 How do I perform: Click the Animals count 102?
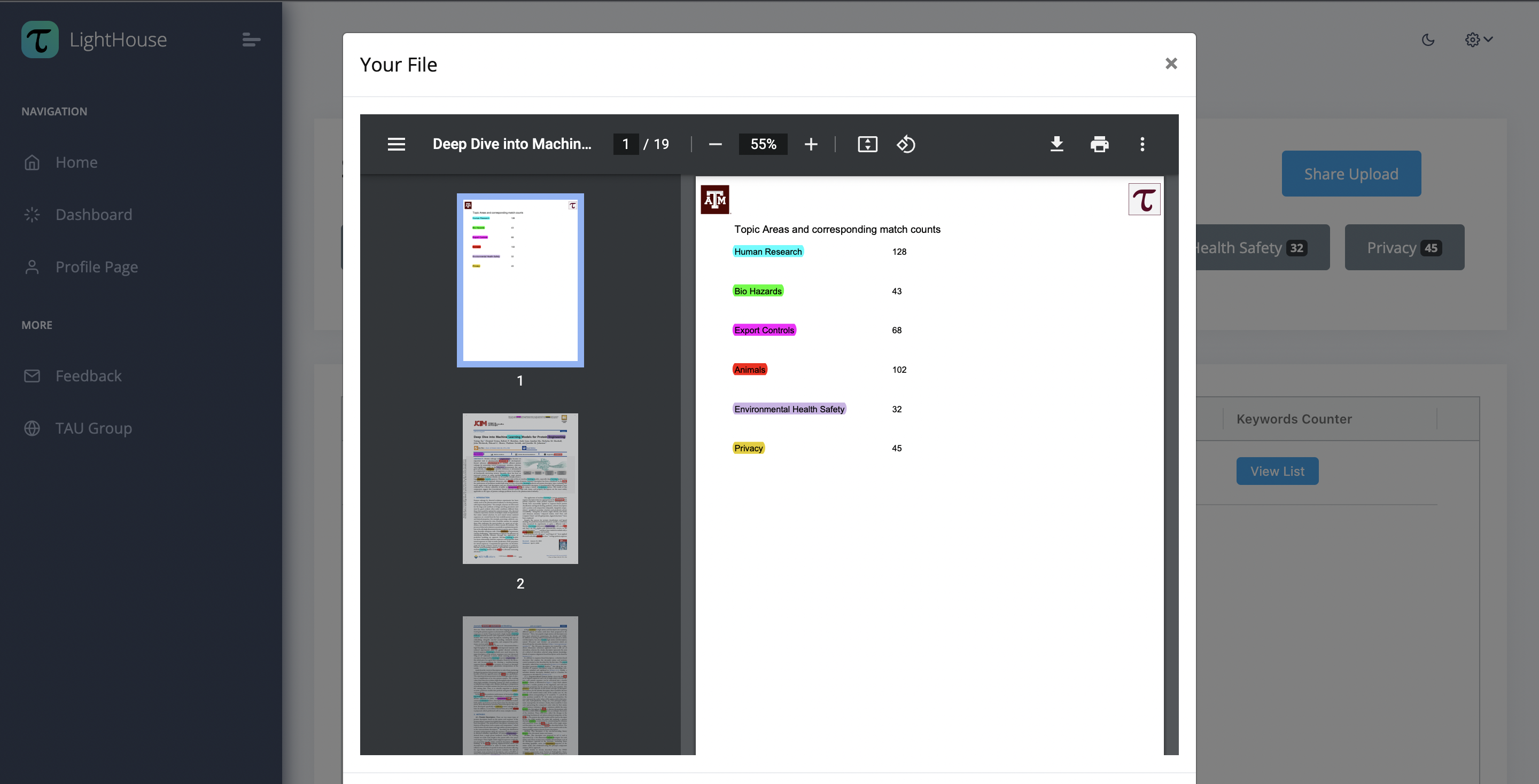tap(899, 370)
